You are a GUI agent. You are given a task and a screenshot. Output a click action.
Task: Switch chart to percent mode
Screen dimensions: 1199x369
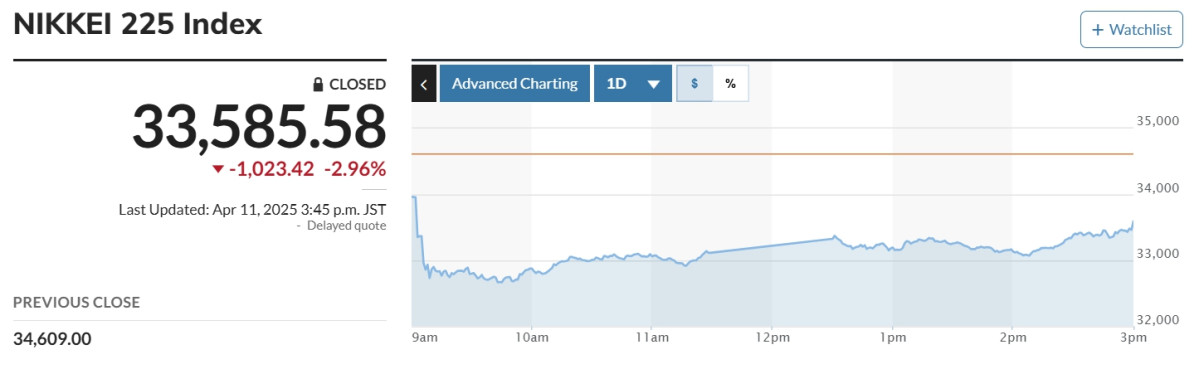730,83
